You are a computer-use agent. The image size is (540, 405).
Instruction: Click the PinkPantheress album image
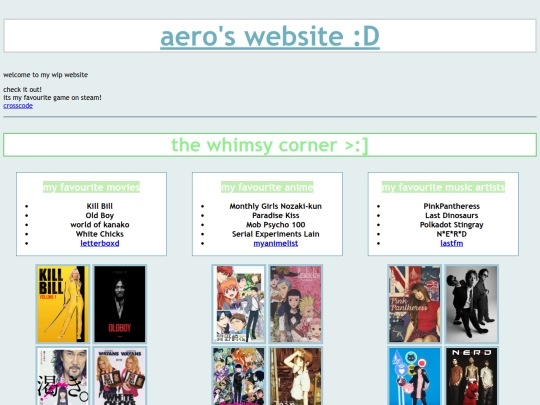pos(415,304)
